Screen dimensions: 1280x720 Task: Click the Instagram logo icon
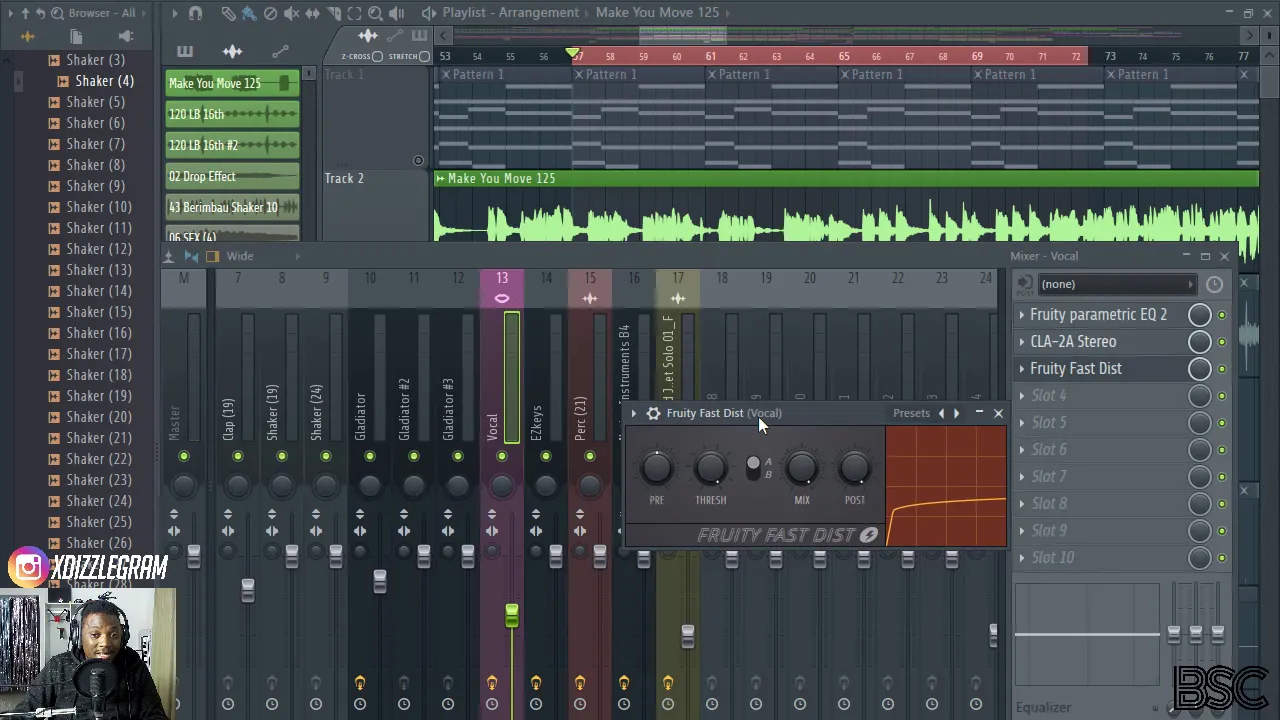click(29, 568)
